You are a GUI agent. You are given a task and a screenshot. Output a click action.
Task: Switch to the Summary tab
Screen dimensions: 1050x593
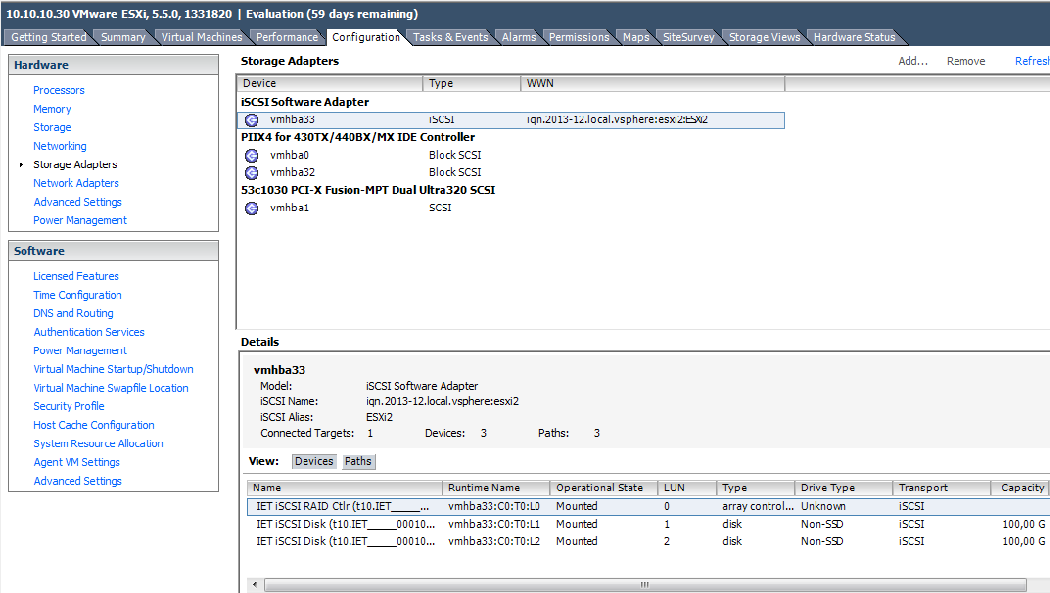pyautogui.click(x=123, y=37)
